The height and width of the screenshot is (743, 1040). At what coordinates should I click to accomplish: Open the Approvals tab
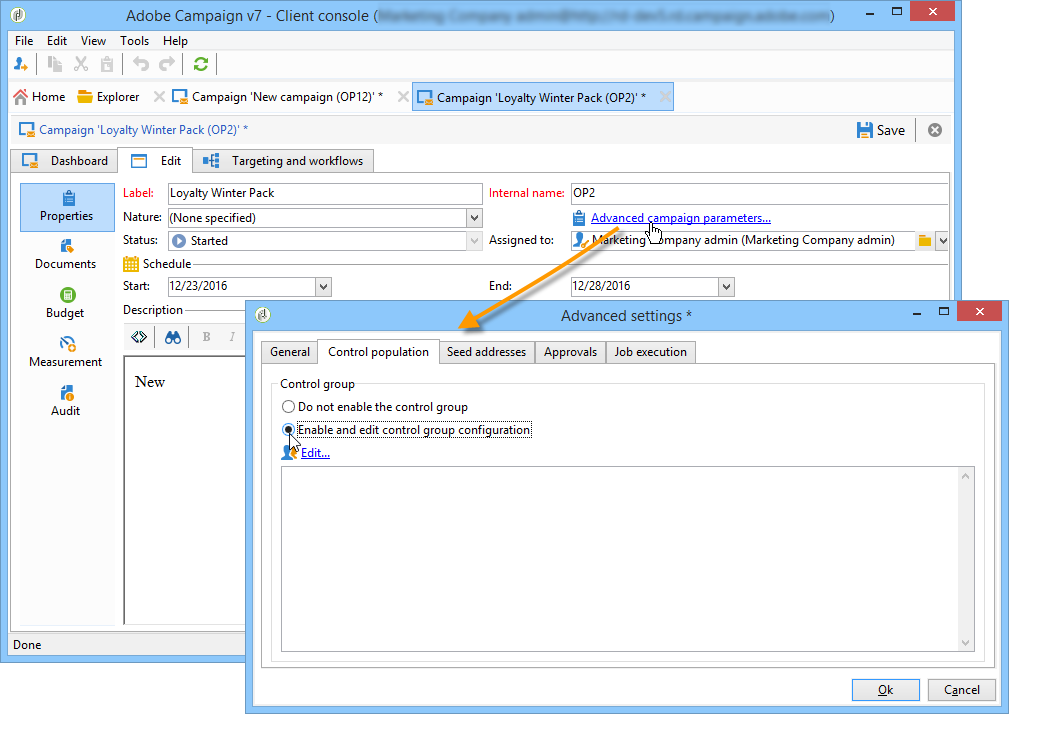pyautogui.click(x=570, y=352)
